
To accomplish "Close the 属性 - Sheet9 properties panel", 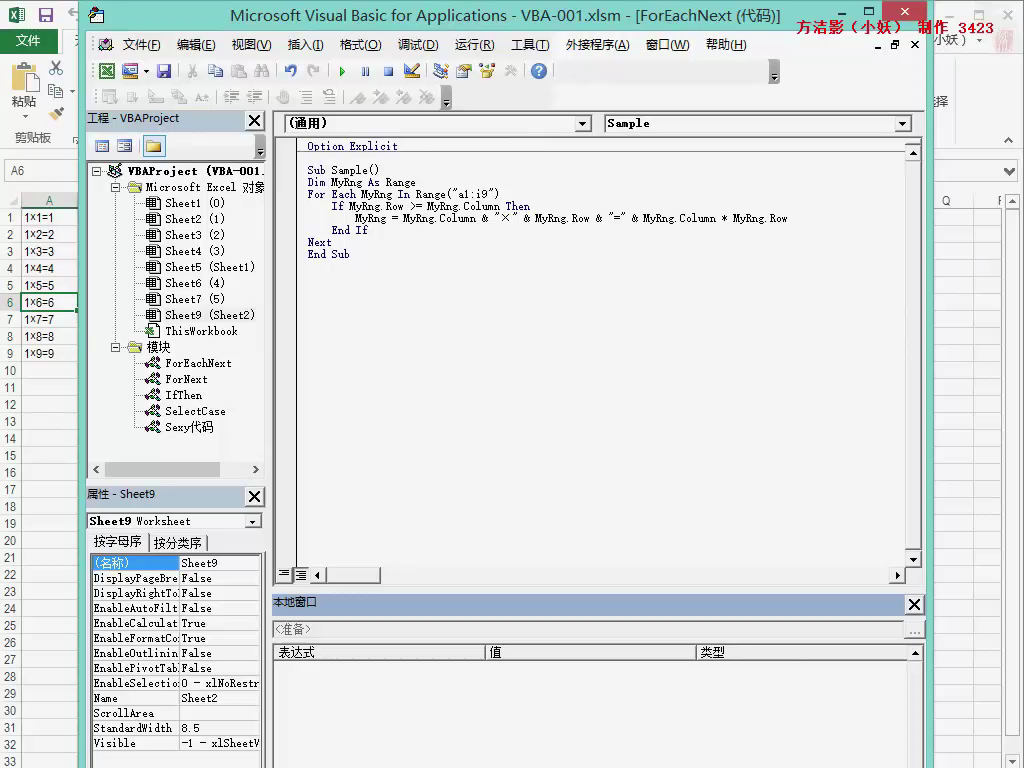I will (255, 496).
